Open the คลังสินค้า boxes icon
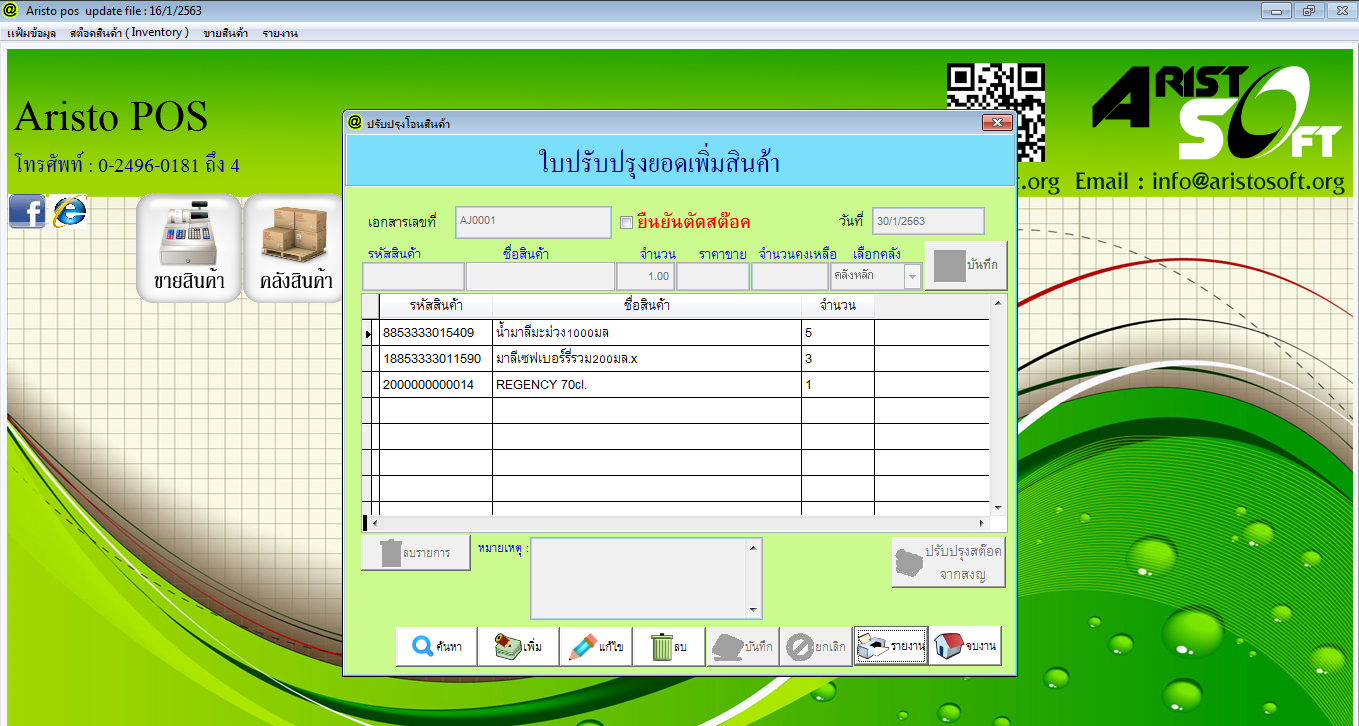Screen dimensions: 1359x726 click(x=295, y=248)
